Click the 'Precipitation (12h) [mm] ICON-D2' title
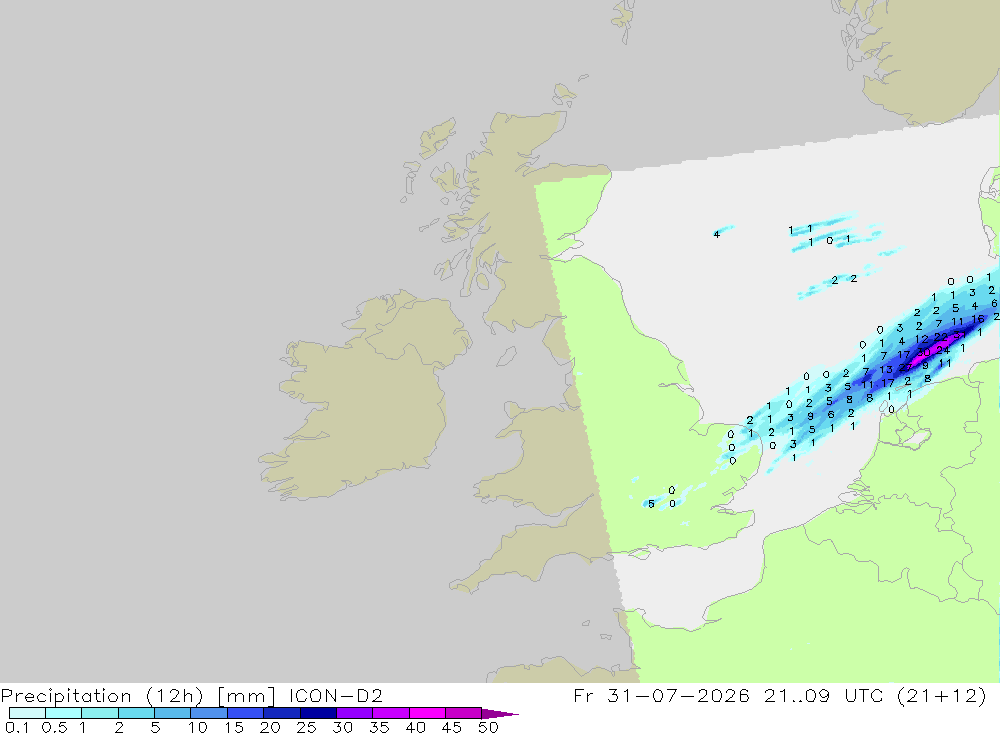This screenshot has width=1000, height=733. click(x=191, y=695)
